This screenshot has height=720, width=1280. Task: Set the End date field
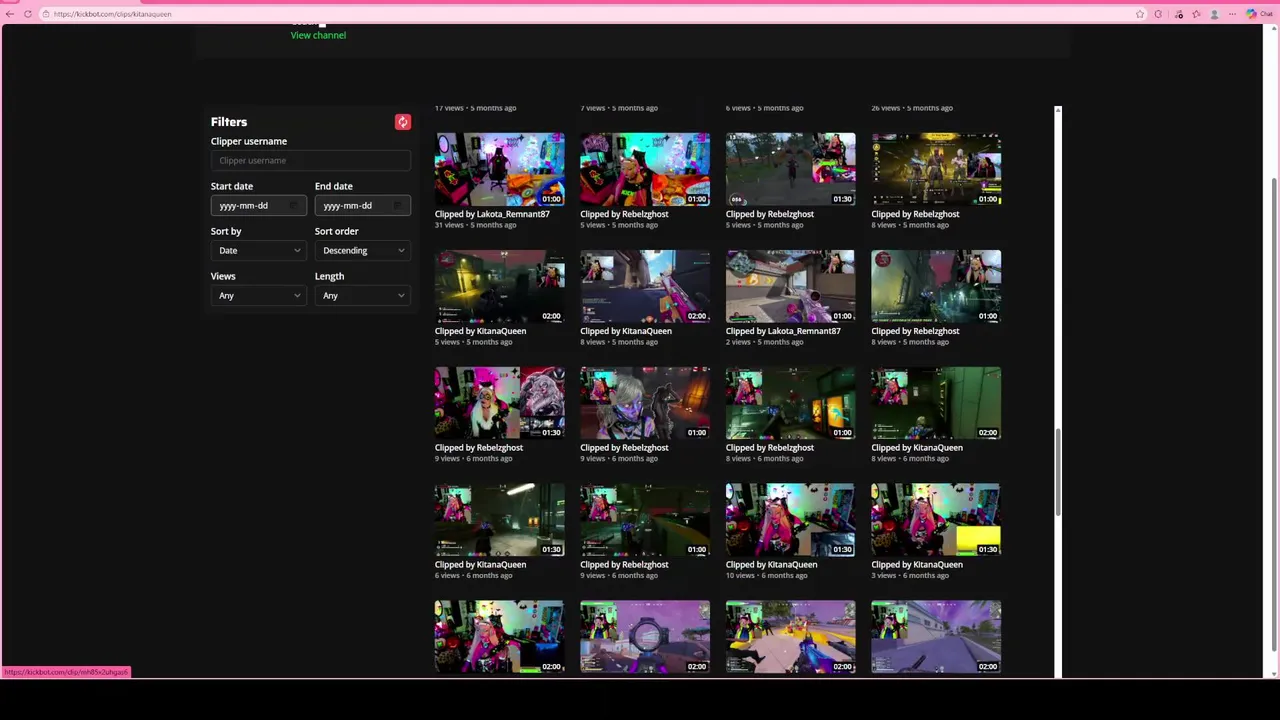pyautogui.click(x=362, y=205)
